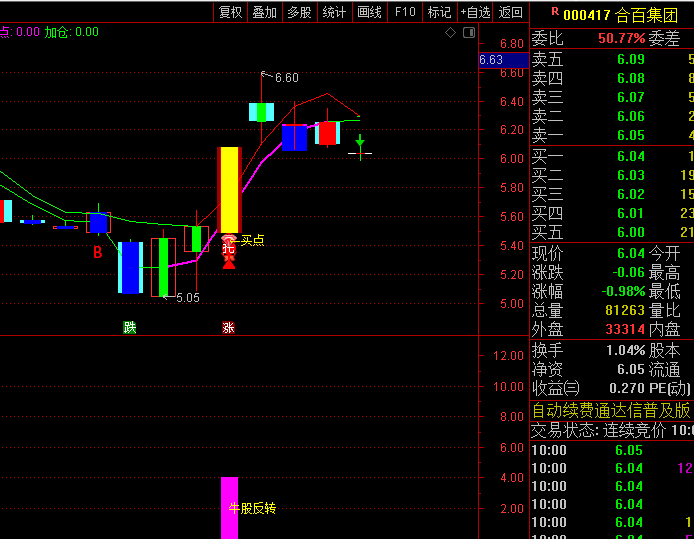Click the cyan-green candle under 6.60
Image resolution: width=694 pixels, height=539 pixels.
[x=261, y=112]
